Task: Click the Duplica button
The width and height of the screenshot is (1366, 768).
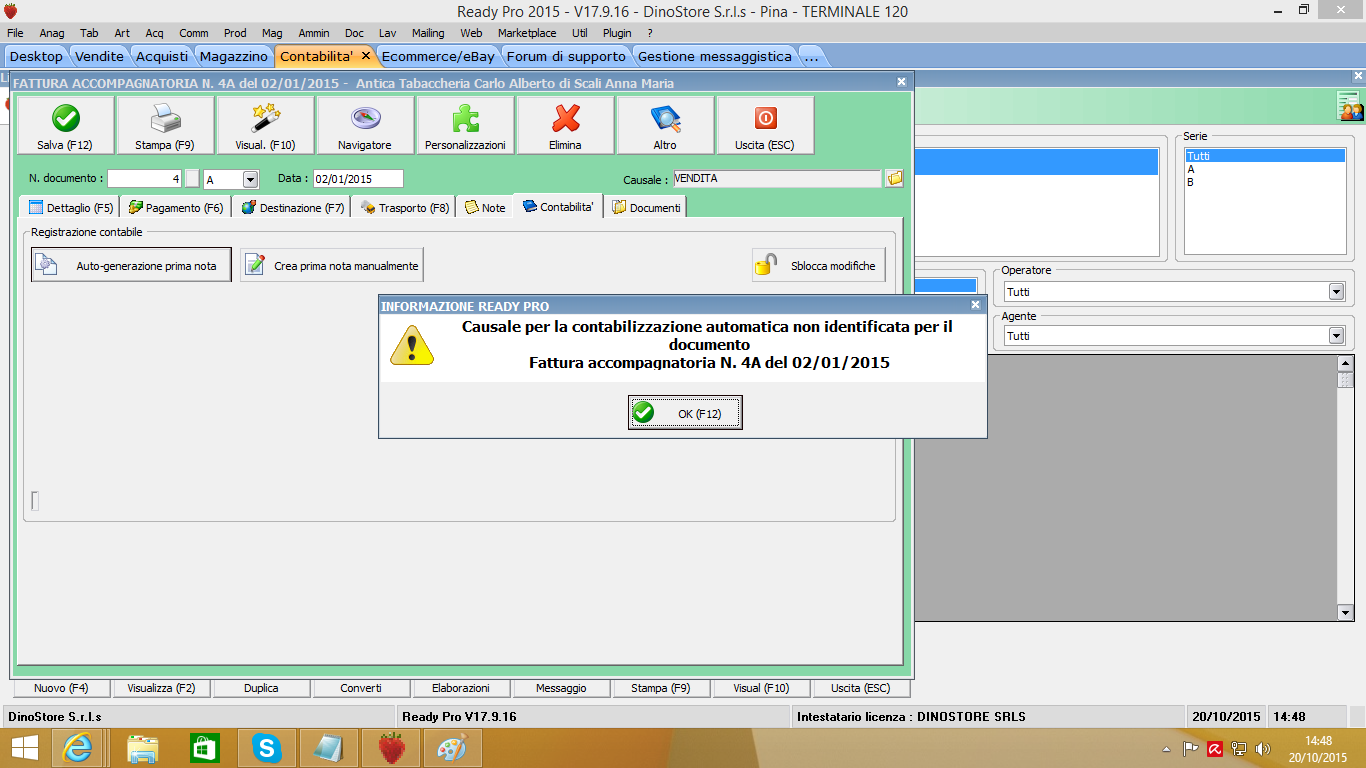Action: (x=262, y=688)
